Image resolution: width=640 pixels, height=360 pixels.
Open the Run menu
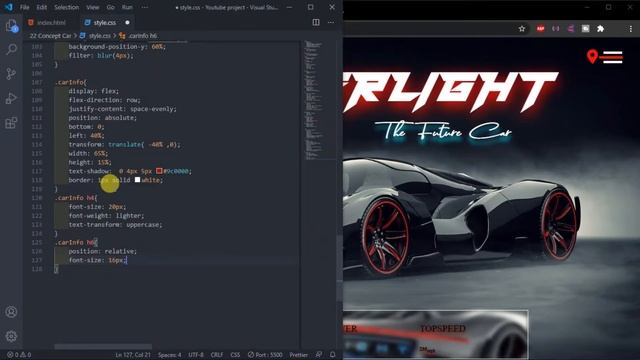click(127, 7)
